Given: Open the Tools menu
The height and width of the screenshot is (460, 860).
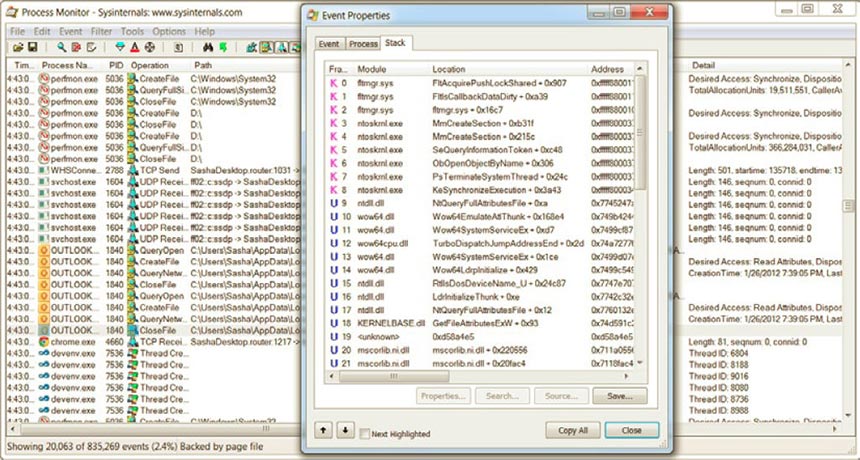Looking at the screenshot, I should point(132,31).
